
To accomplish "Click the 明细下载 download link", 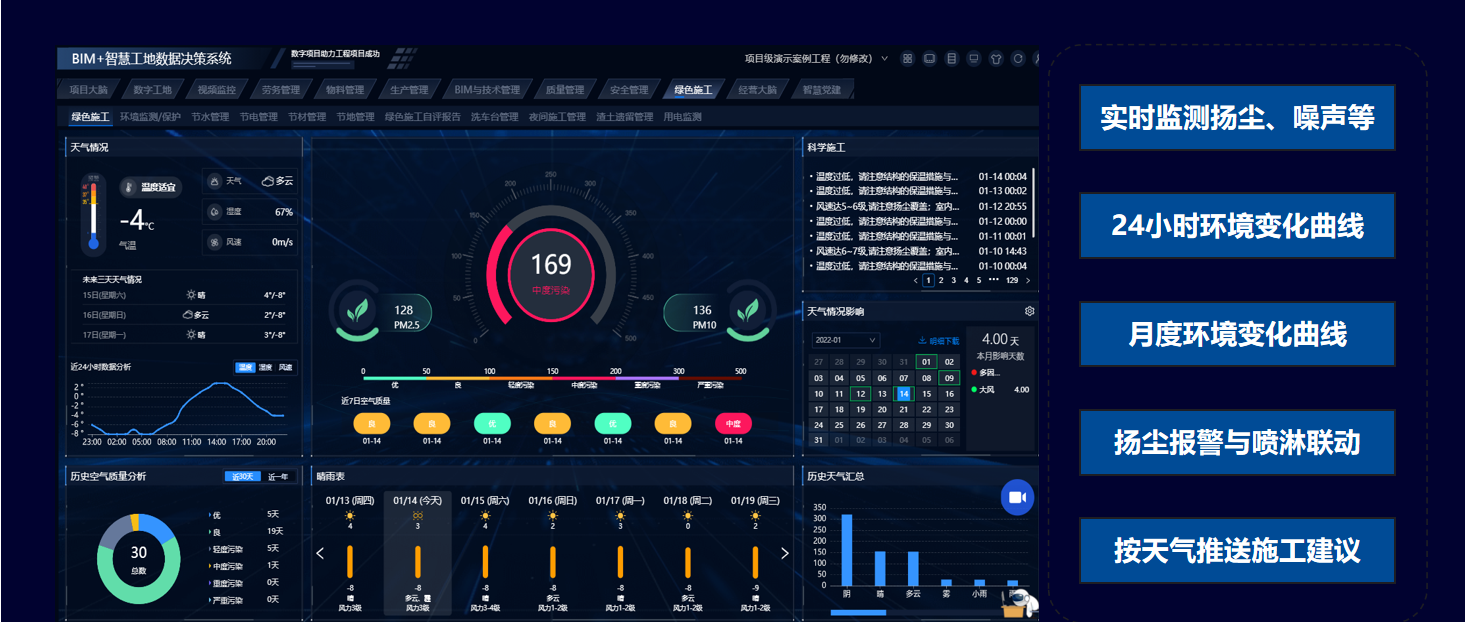I will [x=938, y=341].
